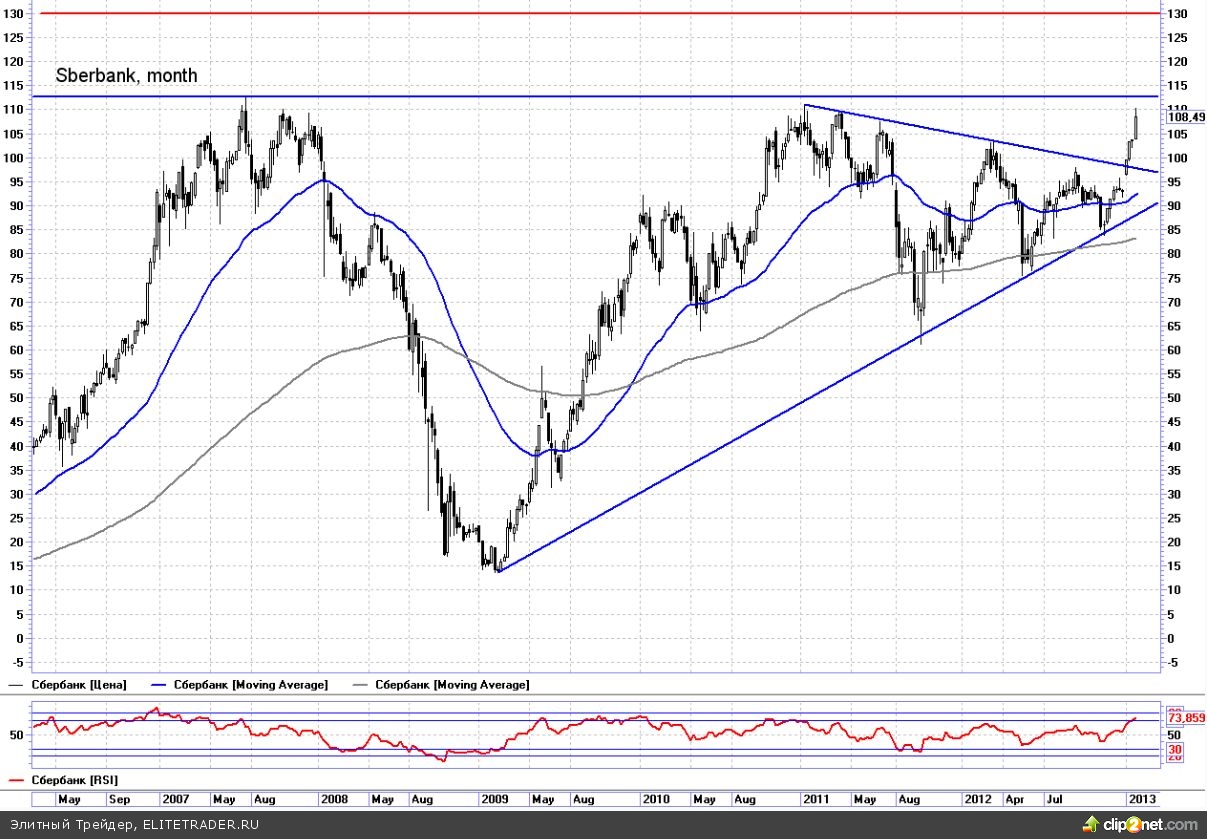Click the RSI 30 level label
The image size is (1207, 839).
pos(1175,749)
